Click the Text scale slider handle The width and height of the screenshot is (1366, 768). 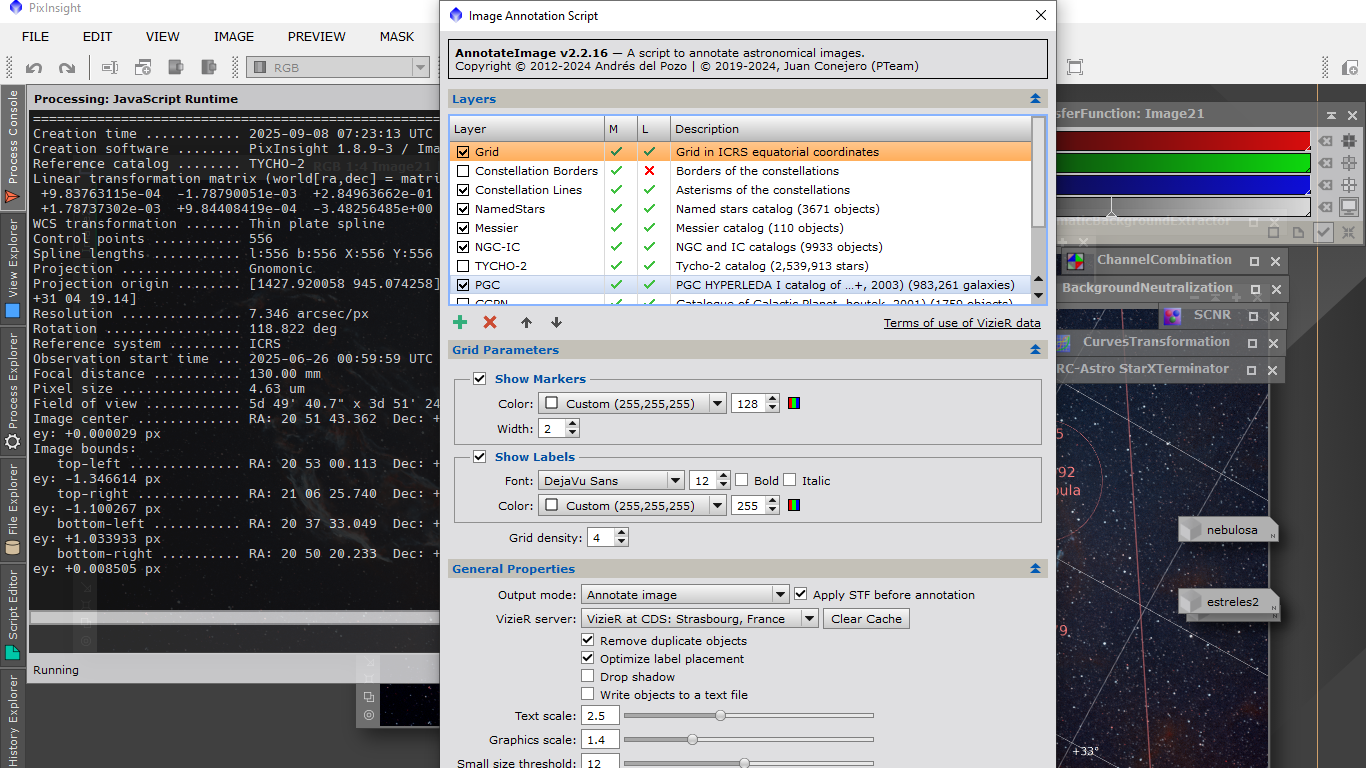tap(720, 716)
